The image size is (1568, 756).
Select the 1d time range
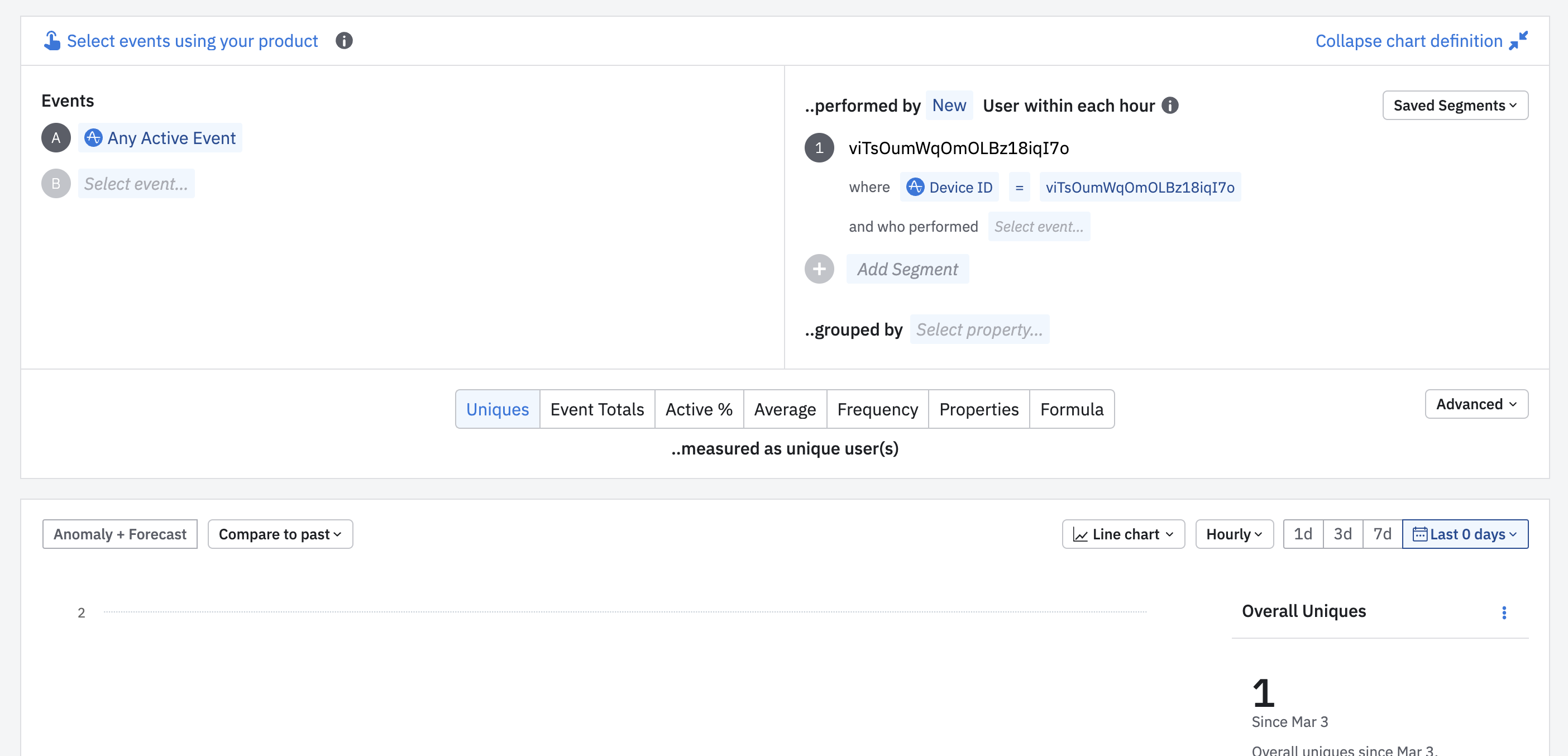tap(1303, 534)
